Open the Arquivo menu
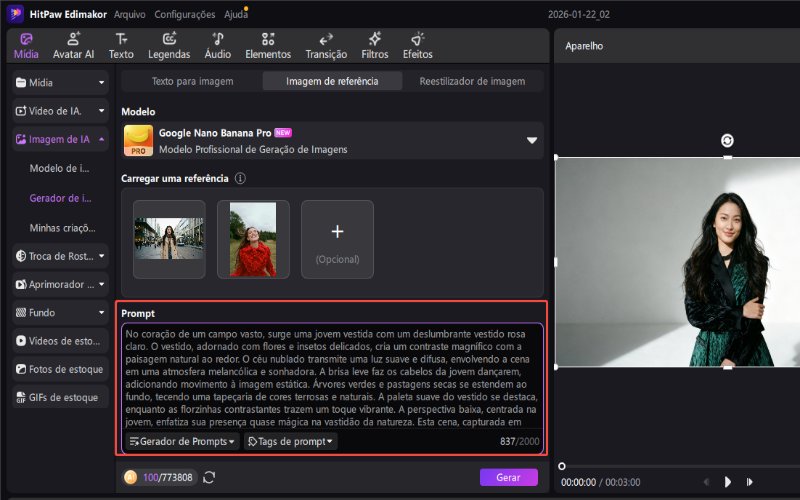 click(x=129, y=14)
